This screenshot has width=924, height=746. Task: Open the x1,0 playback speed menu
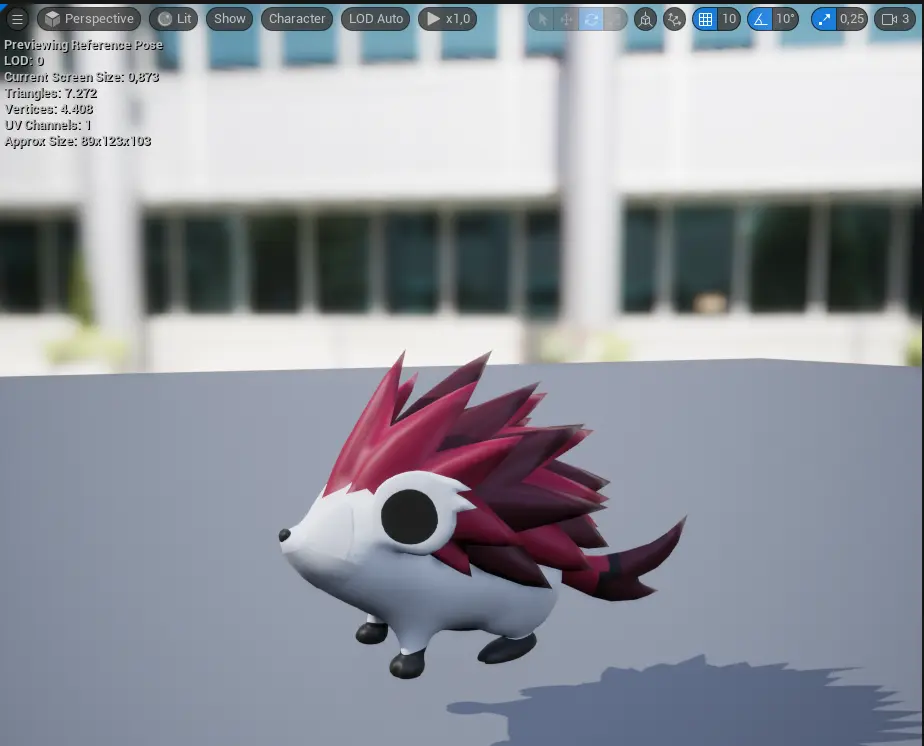[448, 19]
